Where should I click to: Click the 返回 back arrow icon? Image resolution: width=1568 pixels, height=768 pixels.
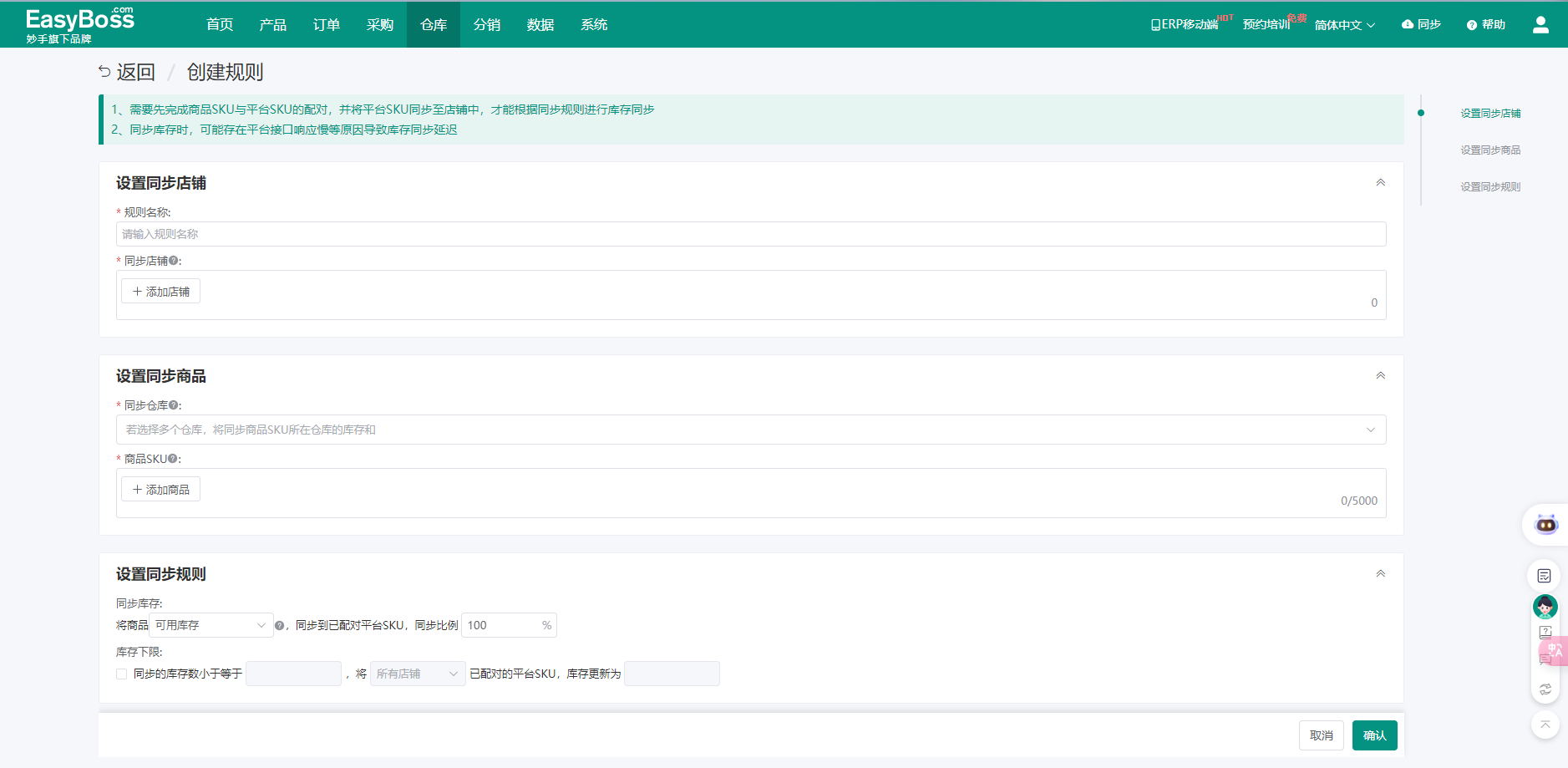click(104, 72)
